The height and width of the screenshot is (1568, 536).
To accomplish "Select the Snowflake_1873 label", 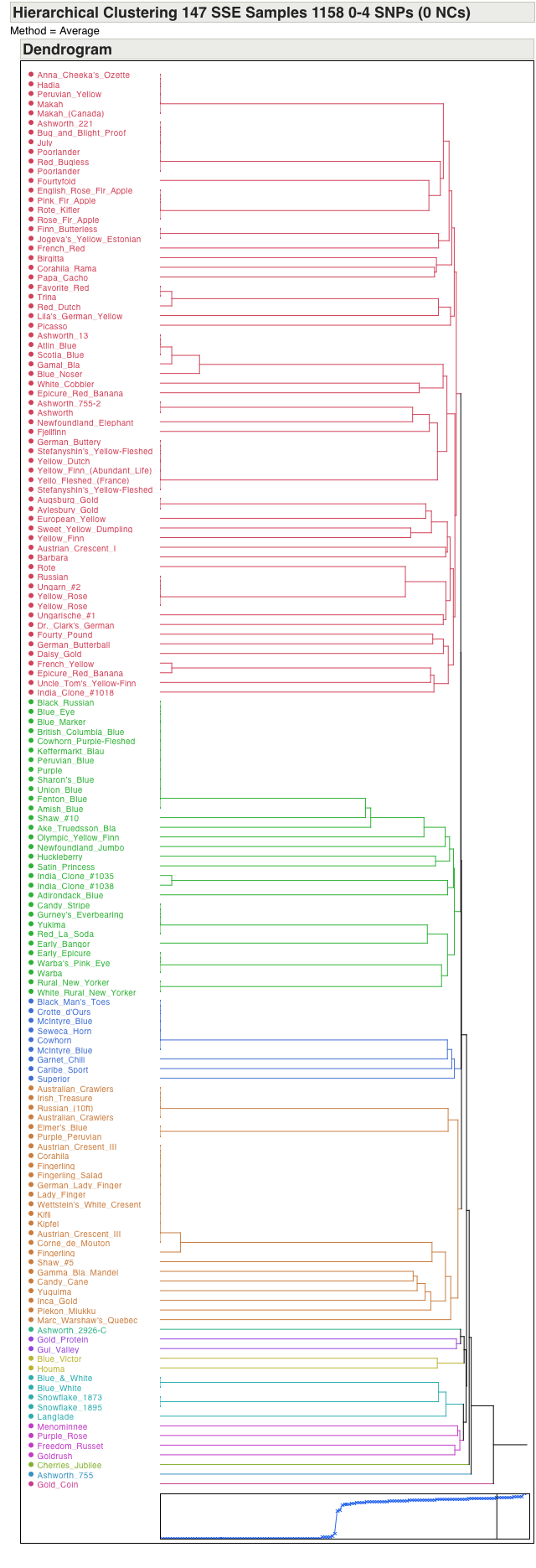I will point(70,1398).
